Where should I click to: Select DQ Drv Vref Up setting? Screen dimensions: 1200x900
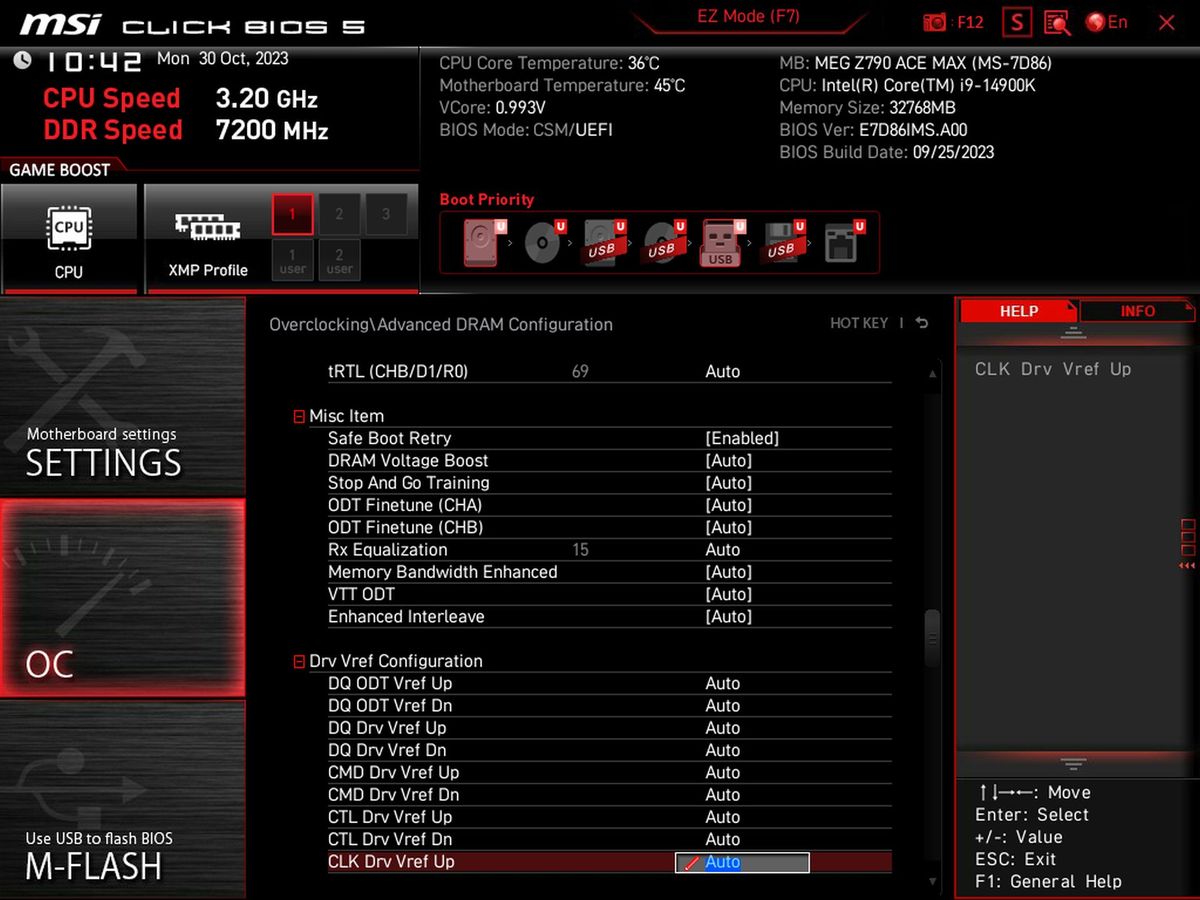[609, 728]
